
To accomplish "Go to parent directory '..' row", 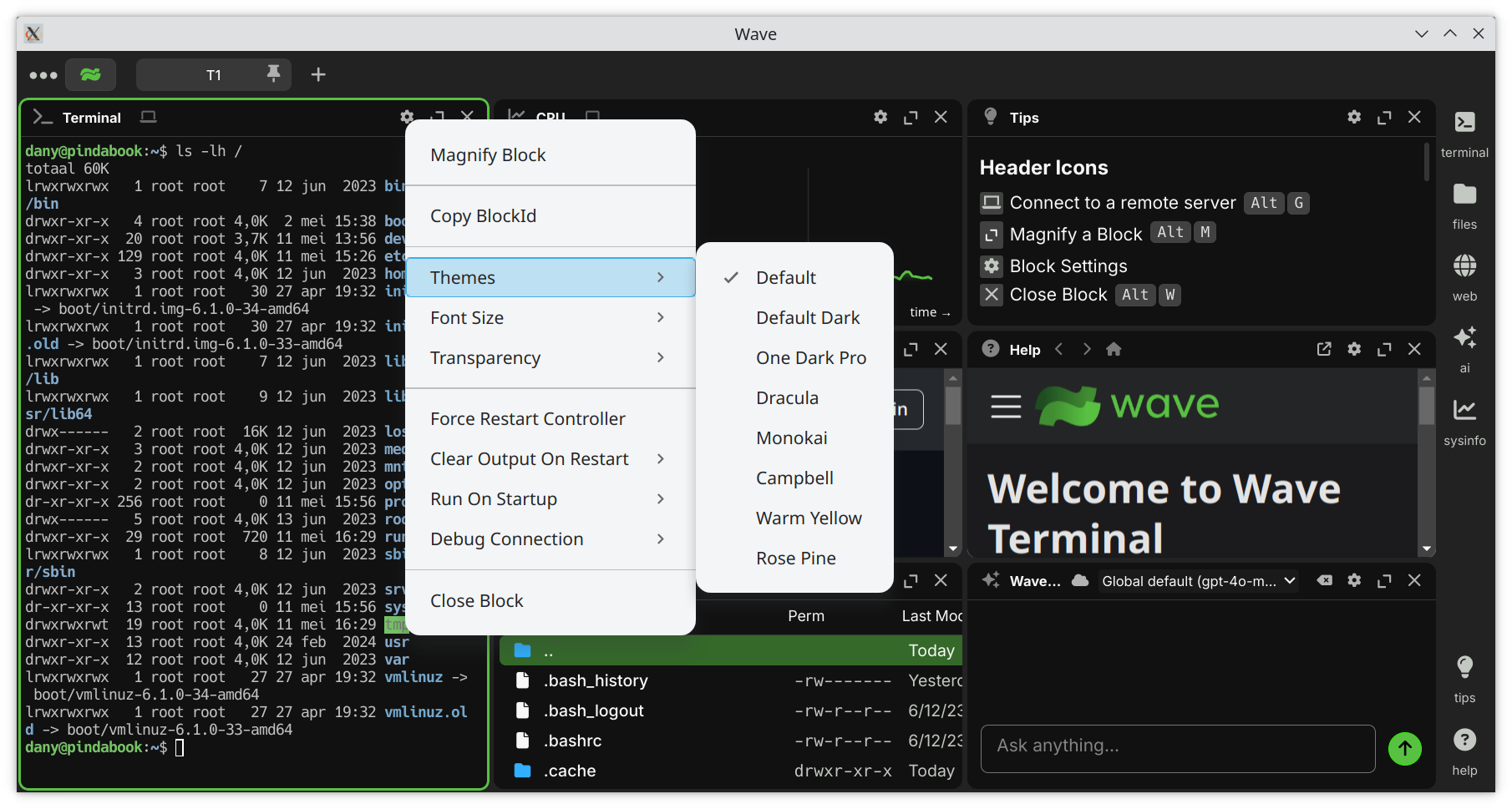I will point(731,650).
